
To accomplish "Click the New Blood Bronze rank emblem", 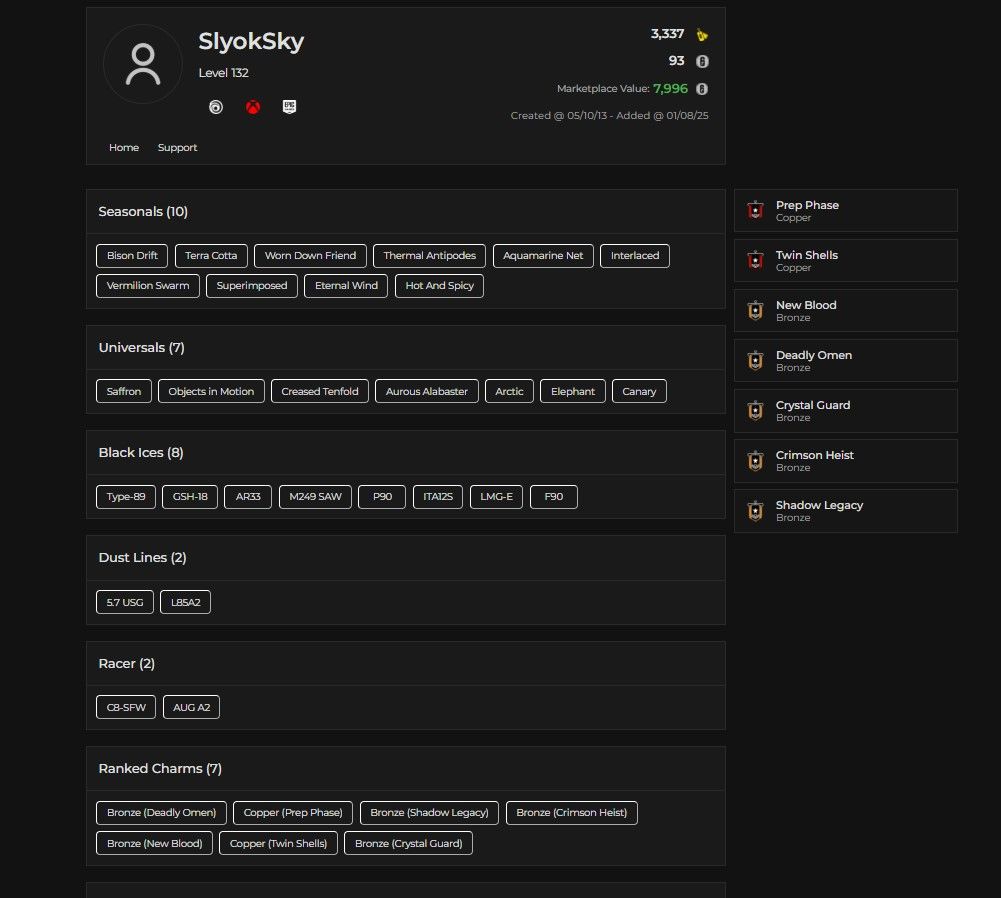I will point(755,310).
